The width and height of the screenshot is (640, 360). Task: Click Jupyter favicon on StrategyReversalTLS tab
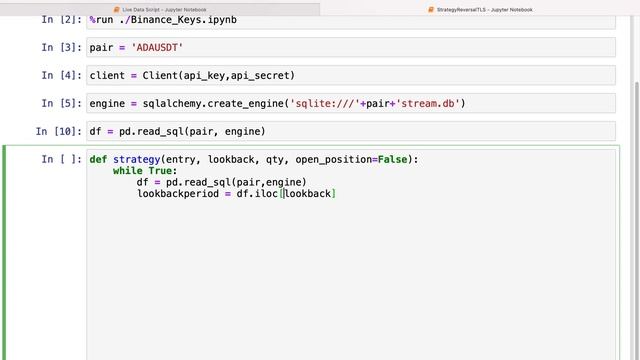click(x=431, y=9)
